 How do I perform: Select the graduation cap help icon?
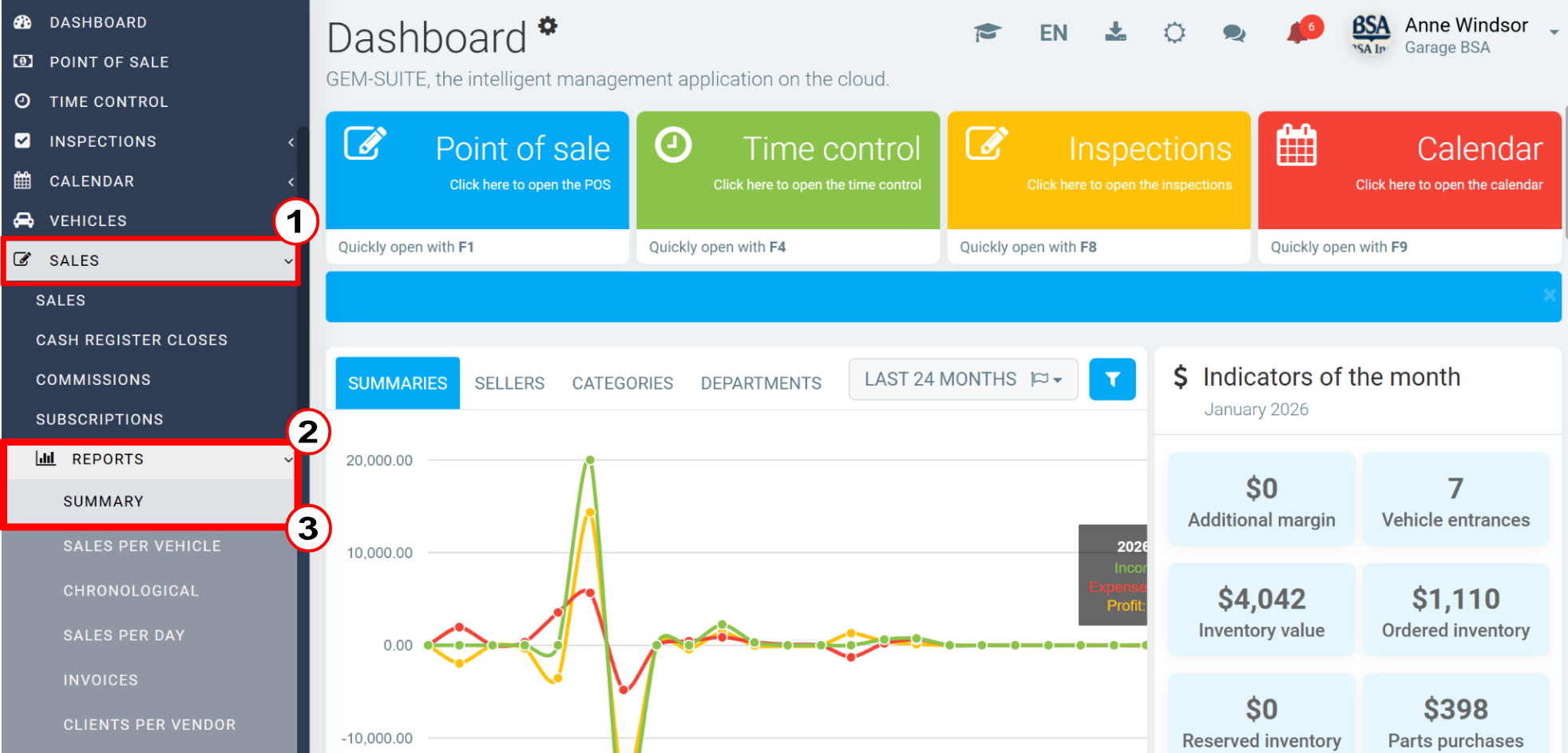[x=987, y=32]
